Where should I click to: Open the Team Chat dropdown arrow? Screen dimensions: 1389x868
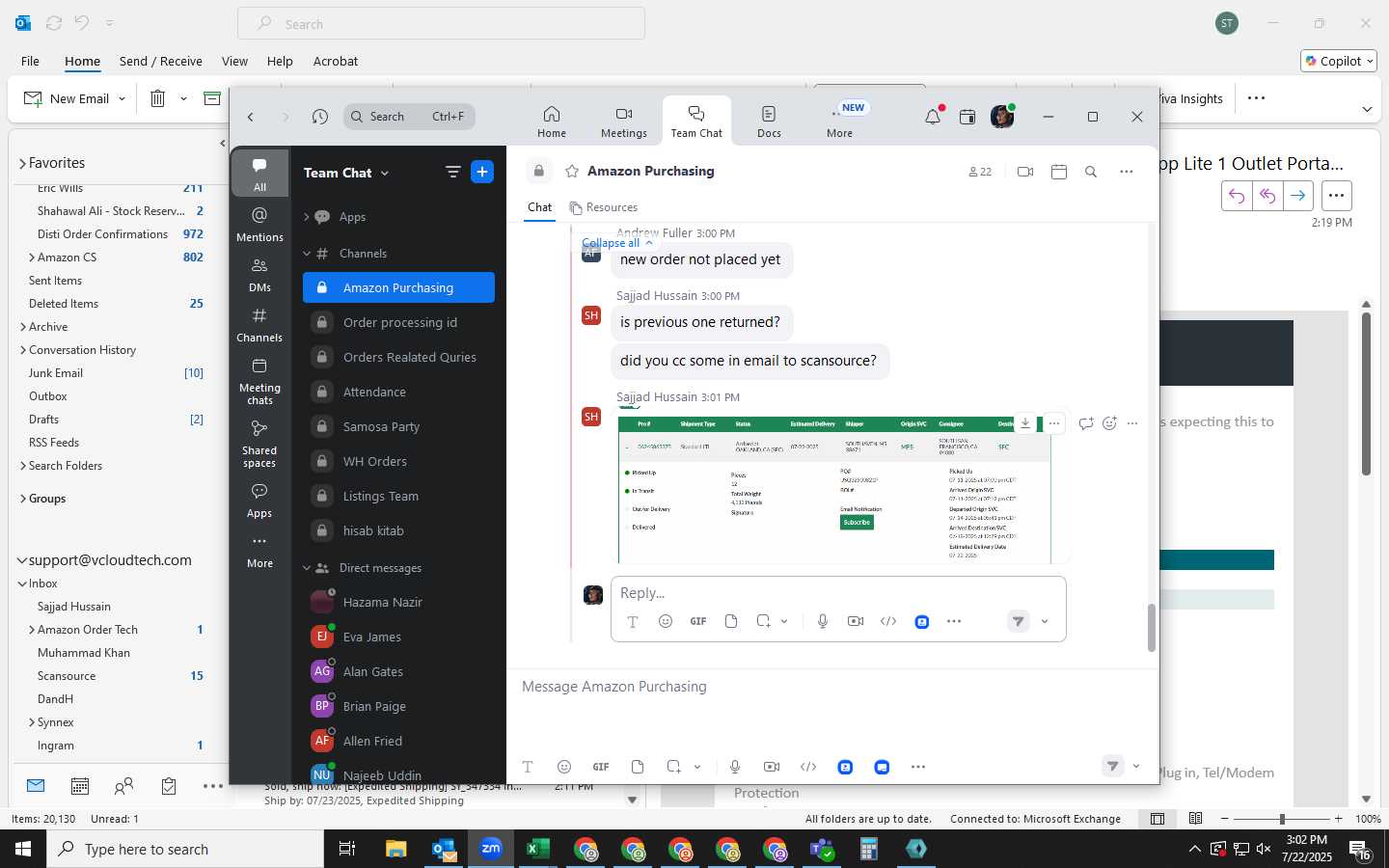[385, 173]
